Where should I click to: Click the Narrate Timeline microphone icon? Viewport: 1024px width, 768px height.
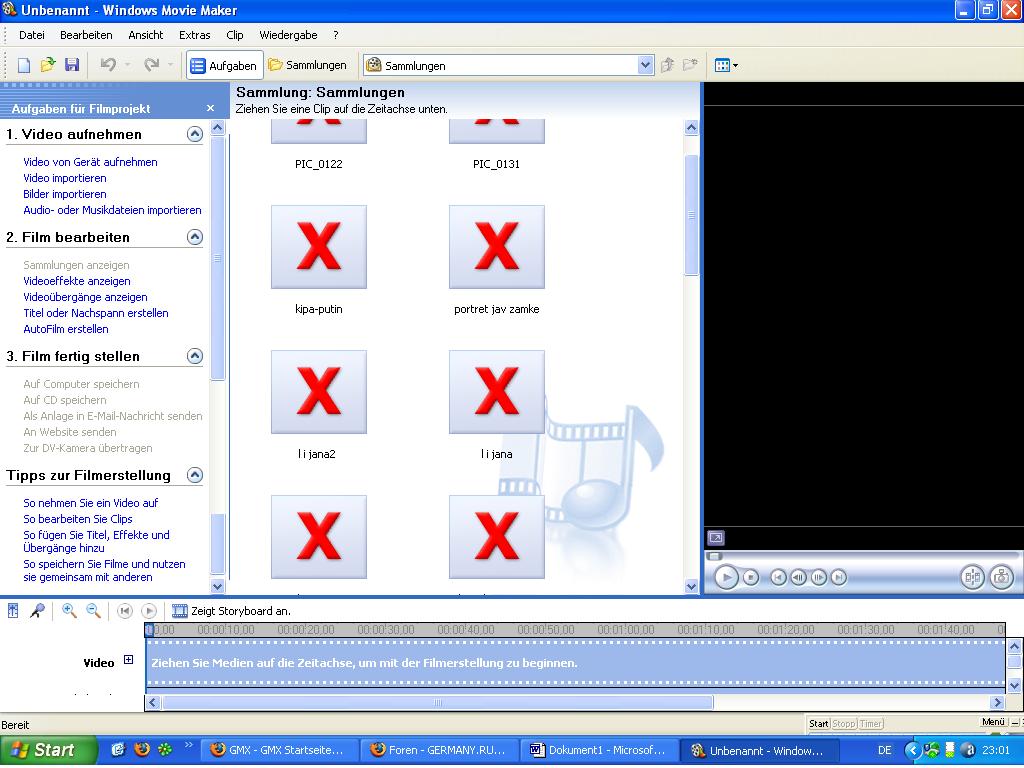click(37, 610)
